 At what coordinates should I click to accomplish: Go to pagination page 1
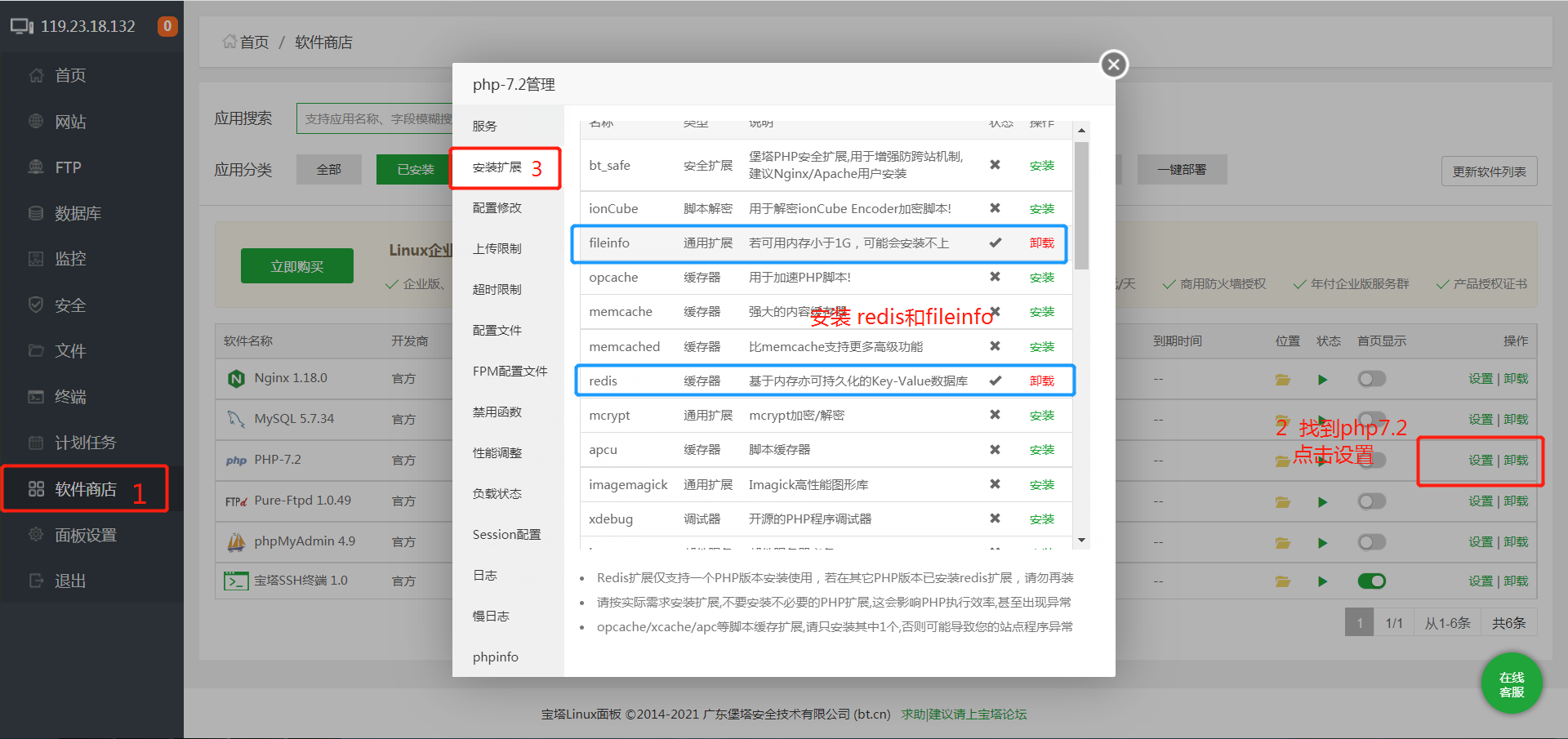click(1359, 623)
